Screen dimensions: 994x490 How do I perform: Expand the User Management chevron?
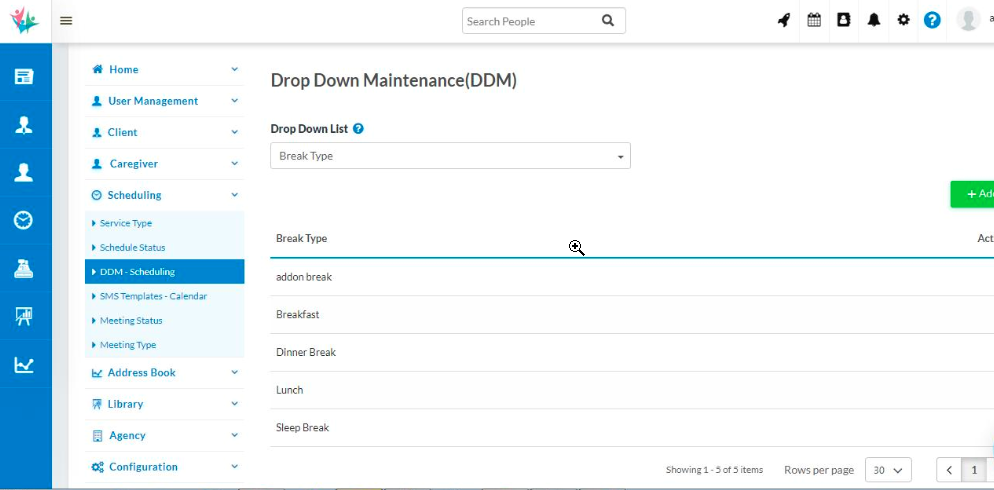[x=235, y=101]
